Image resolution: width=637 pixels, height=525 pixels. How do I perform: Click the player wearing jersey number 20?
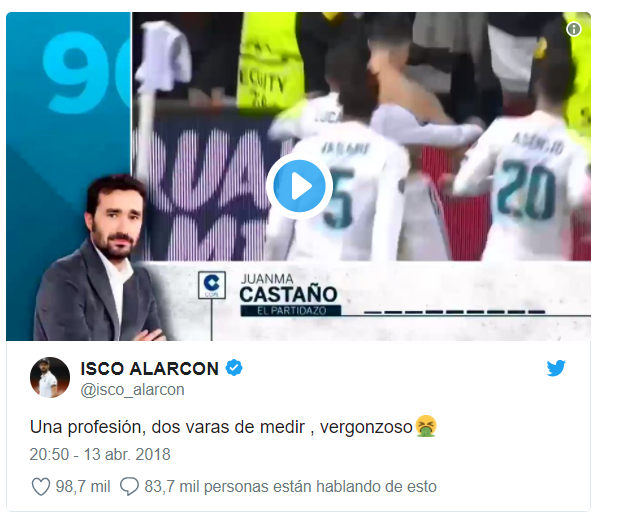(x=524, y=183)
